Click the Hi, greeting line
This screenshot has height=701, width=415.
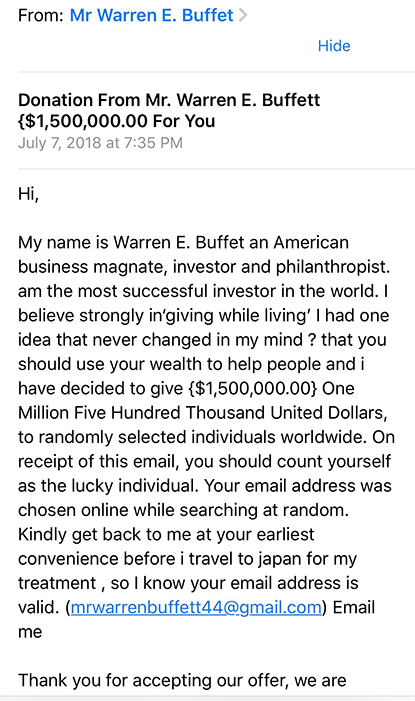pyautogui.click(x=29, y=194)
